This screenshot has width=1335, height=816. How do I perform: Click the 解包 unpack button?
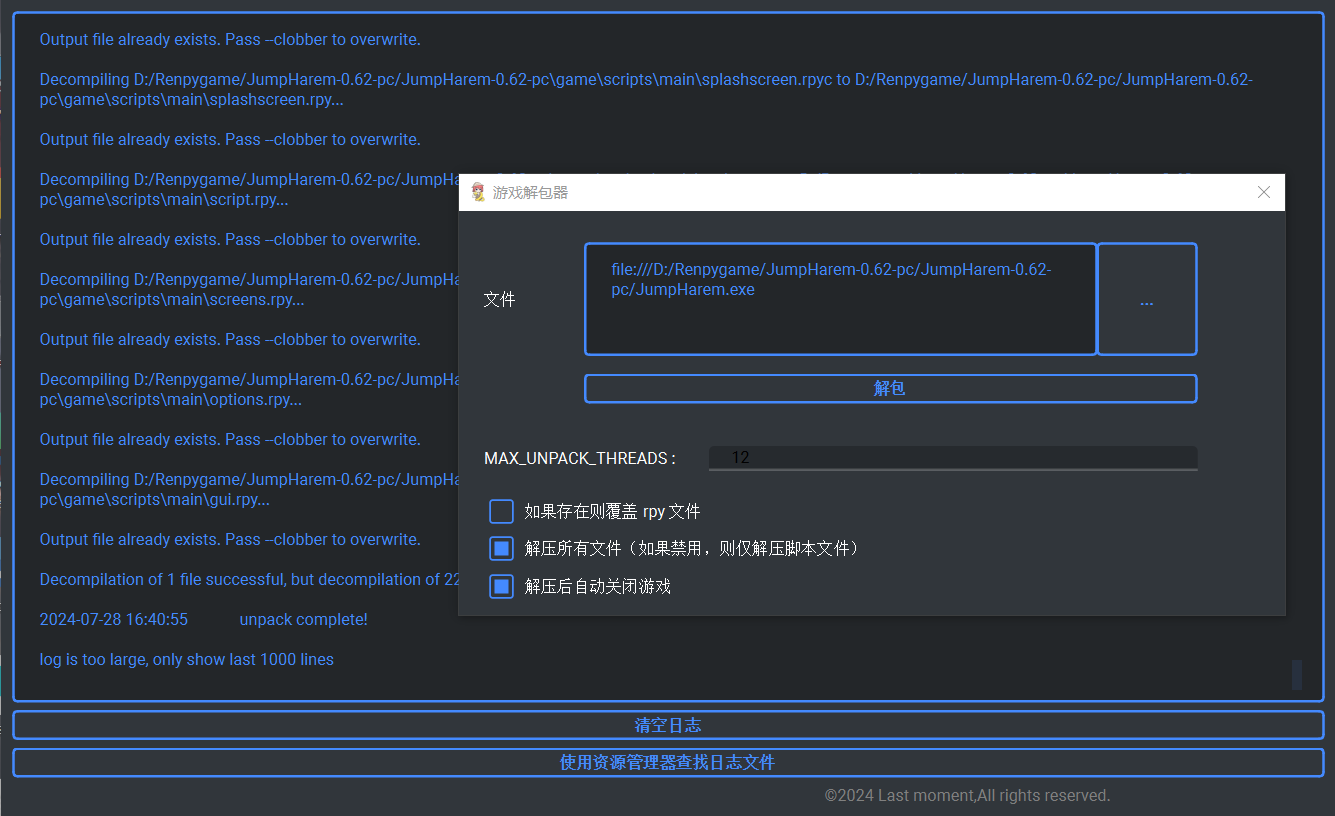click(x=890, y=389)
